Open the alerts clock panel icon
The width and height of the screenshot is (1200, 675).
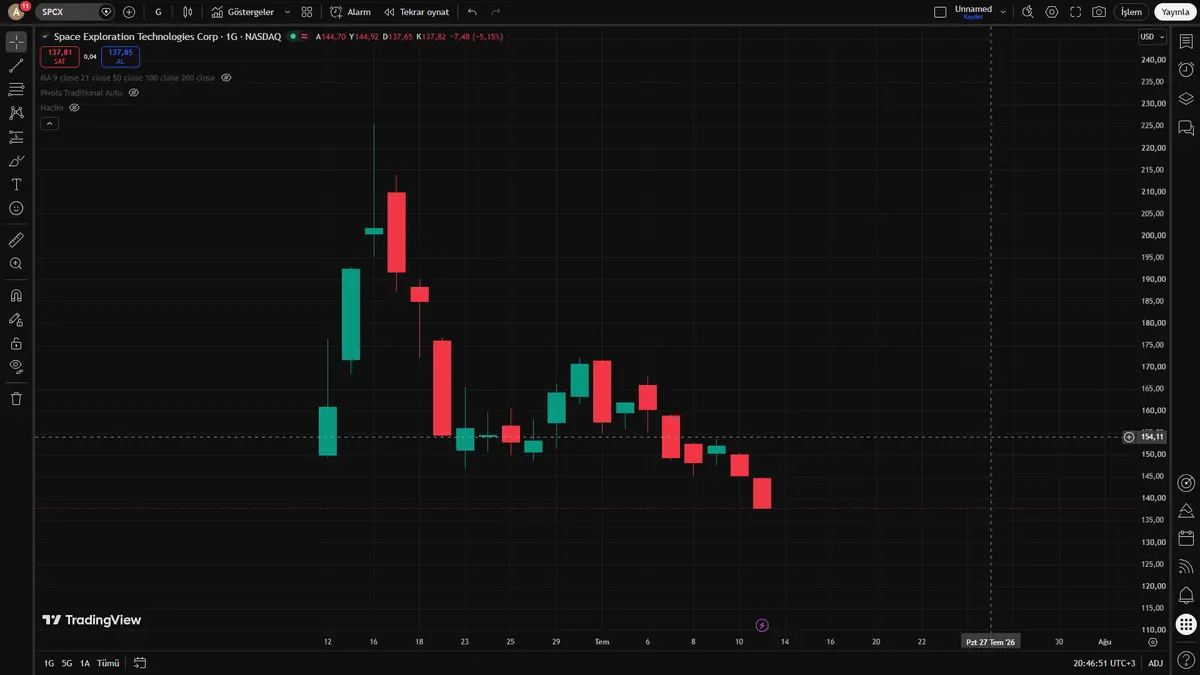pos(1186,70)
